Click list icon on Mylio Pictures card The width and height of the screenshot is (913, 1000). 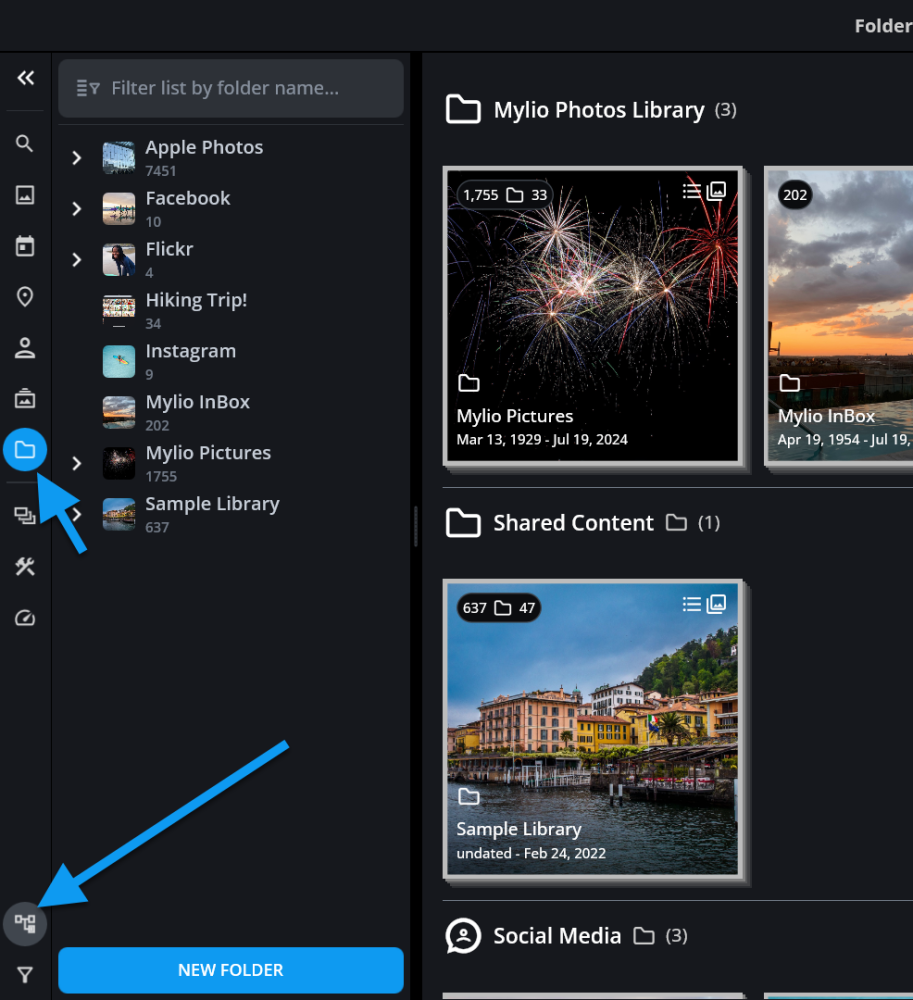coord(692,191)
